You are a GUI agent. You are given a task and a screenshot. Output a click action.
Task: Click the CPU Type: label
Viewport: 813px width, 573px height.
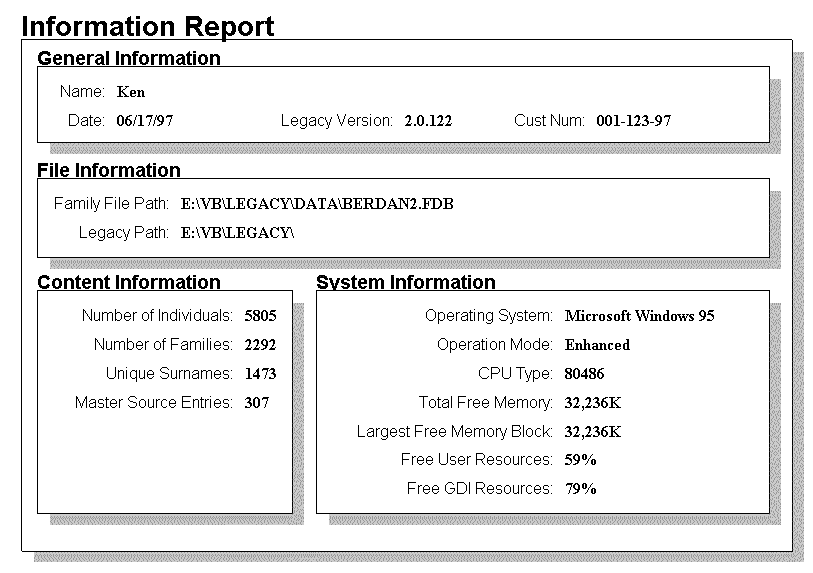(x=515, y=373)
